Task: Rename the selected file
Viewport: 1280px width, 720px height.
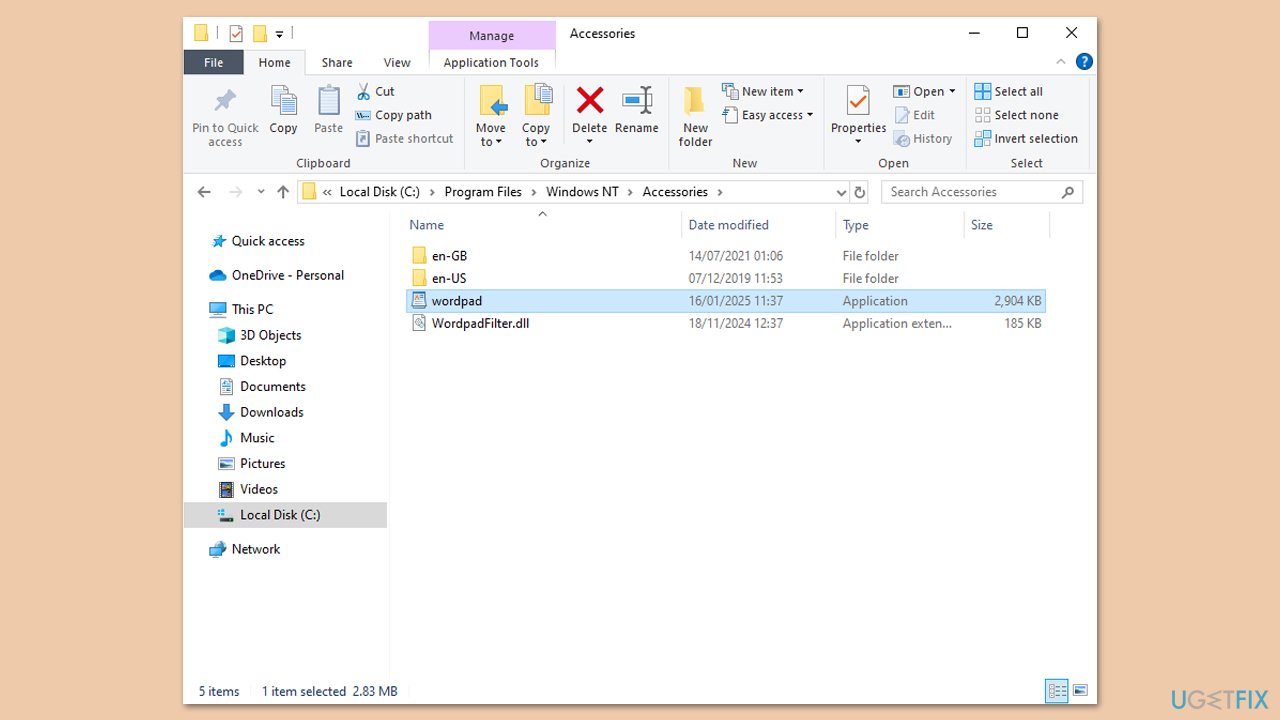Action: pos(637,110)
